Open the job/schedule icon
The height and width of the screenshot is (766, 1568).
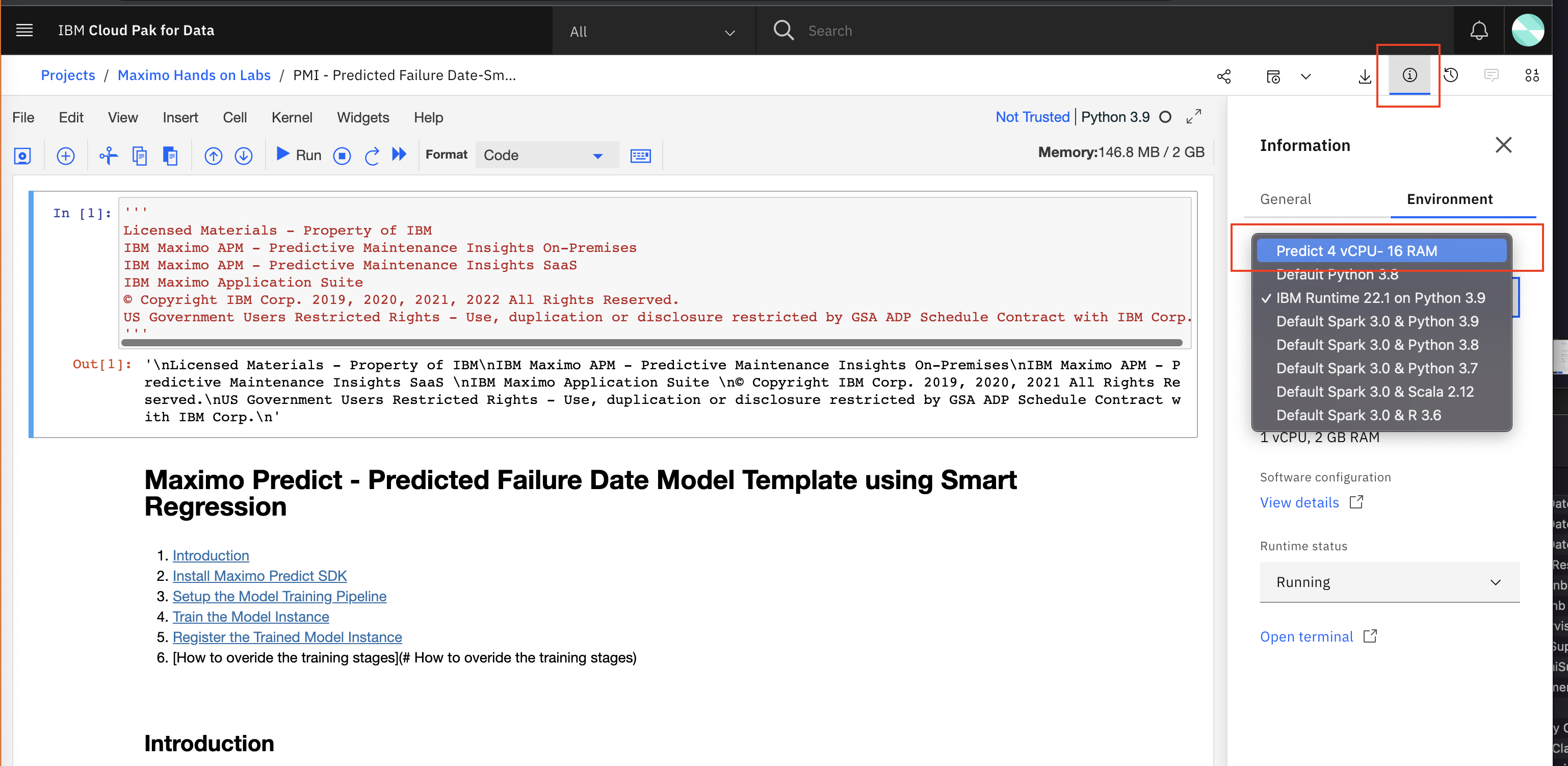tap(1273, 76)
